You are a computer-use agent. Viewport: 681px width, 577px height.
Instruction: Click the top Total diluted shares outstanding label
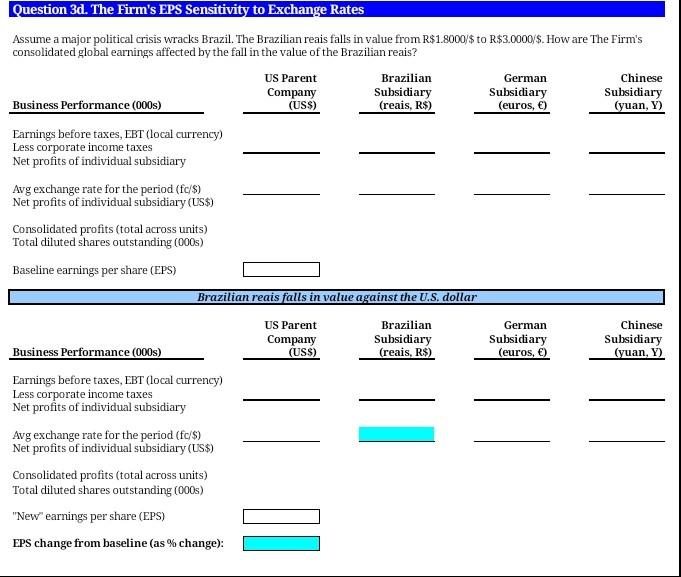tap(108, 242)
